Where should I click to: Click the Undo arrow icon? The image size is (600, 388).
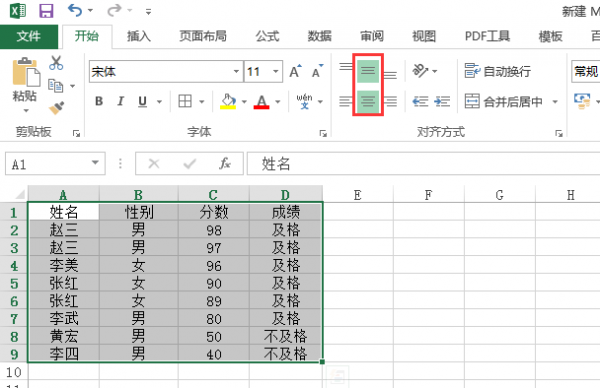(75, 10)
